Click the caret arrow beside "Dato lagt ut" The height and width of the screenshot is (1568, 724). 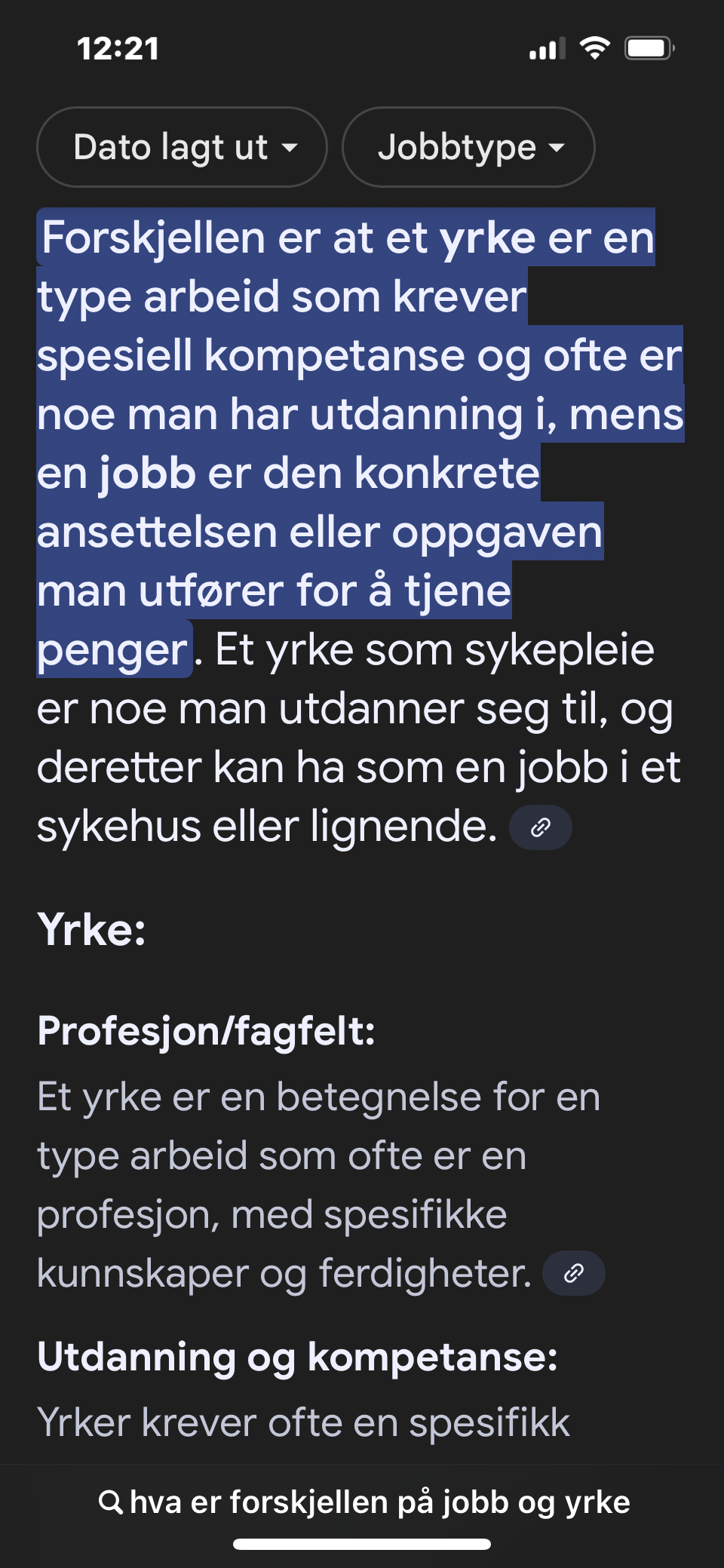coord(290,149)
